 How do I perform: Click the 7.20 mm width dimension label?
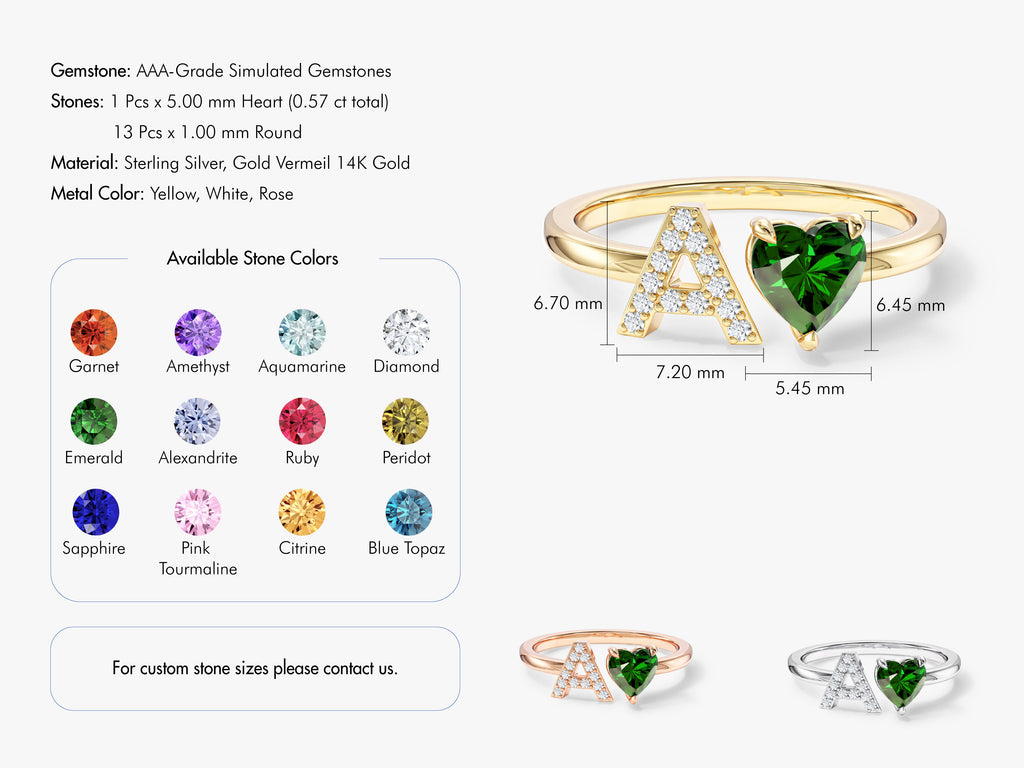[x=690, y=372]
